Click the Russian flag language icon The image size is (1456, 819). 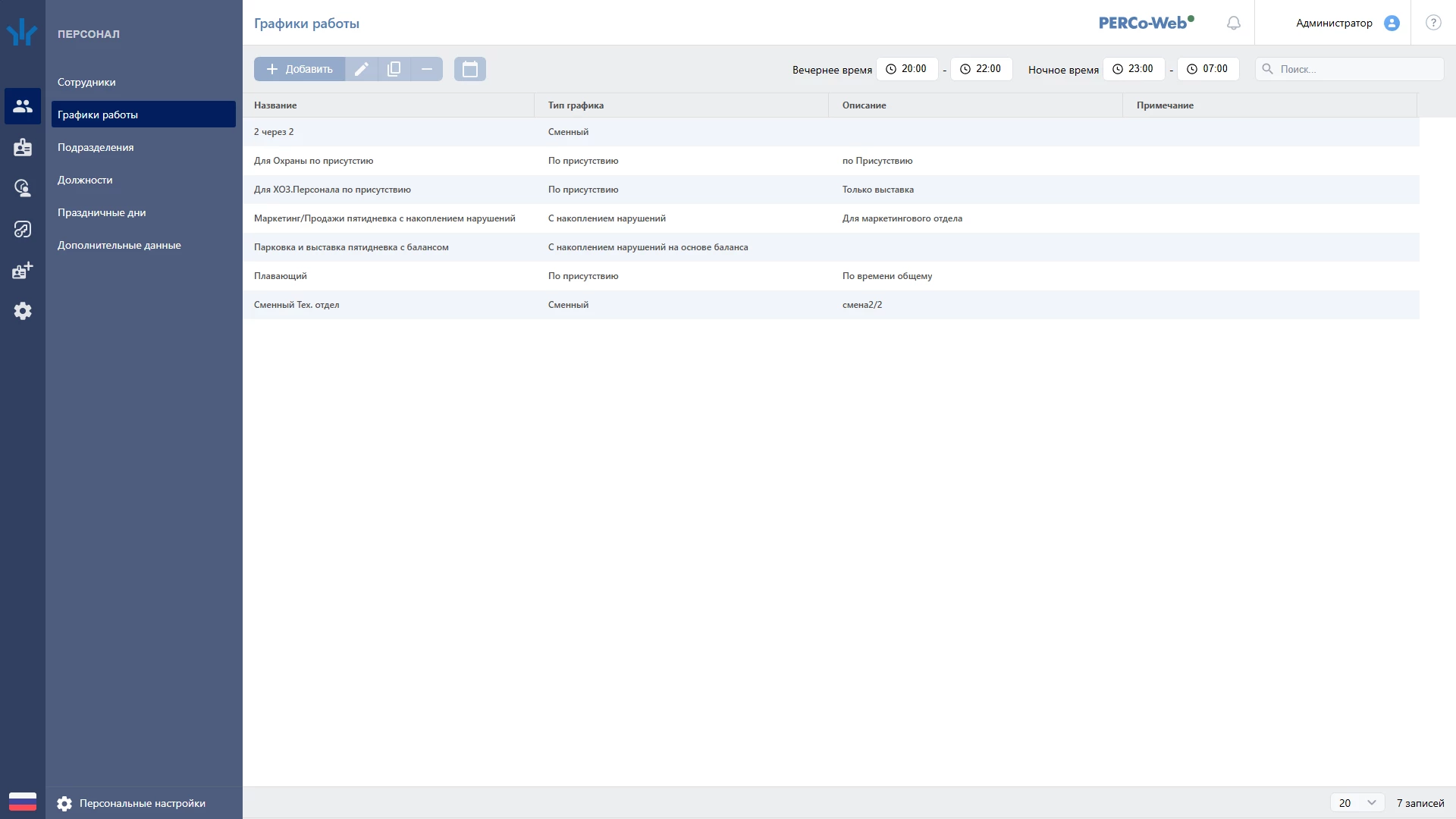click(x=23, y=802)
